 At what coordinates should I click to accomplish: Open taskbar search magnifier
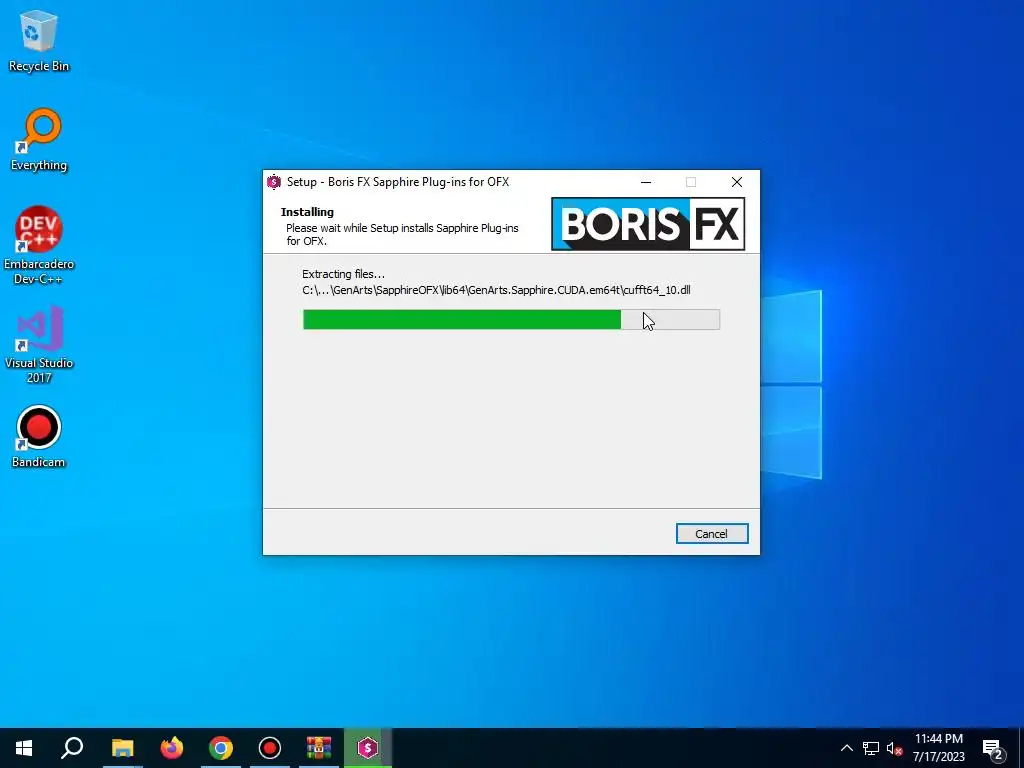pos(72,748)
